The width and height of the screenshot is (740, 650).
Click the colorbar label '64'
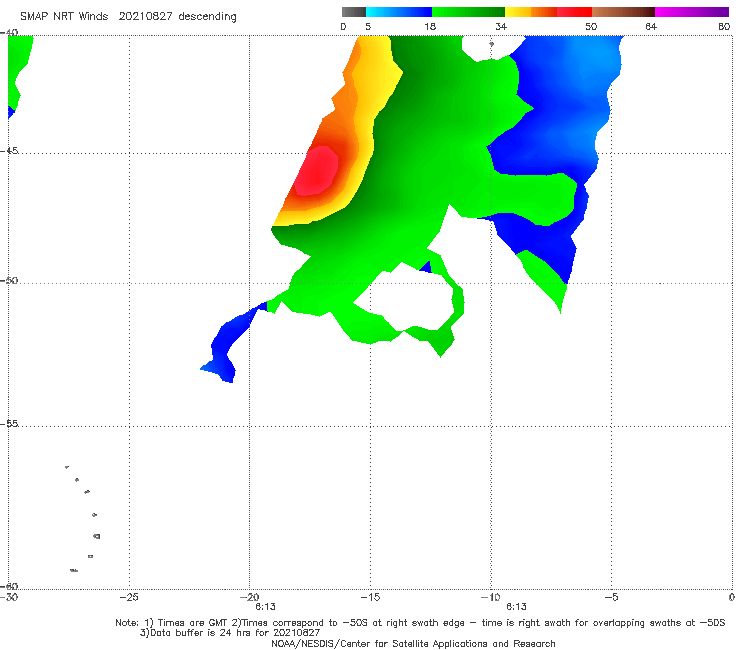[x=651, y=26]
